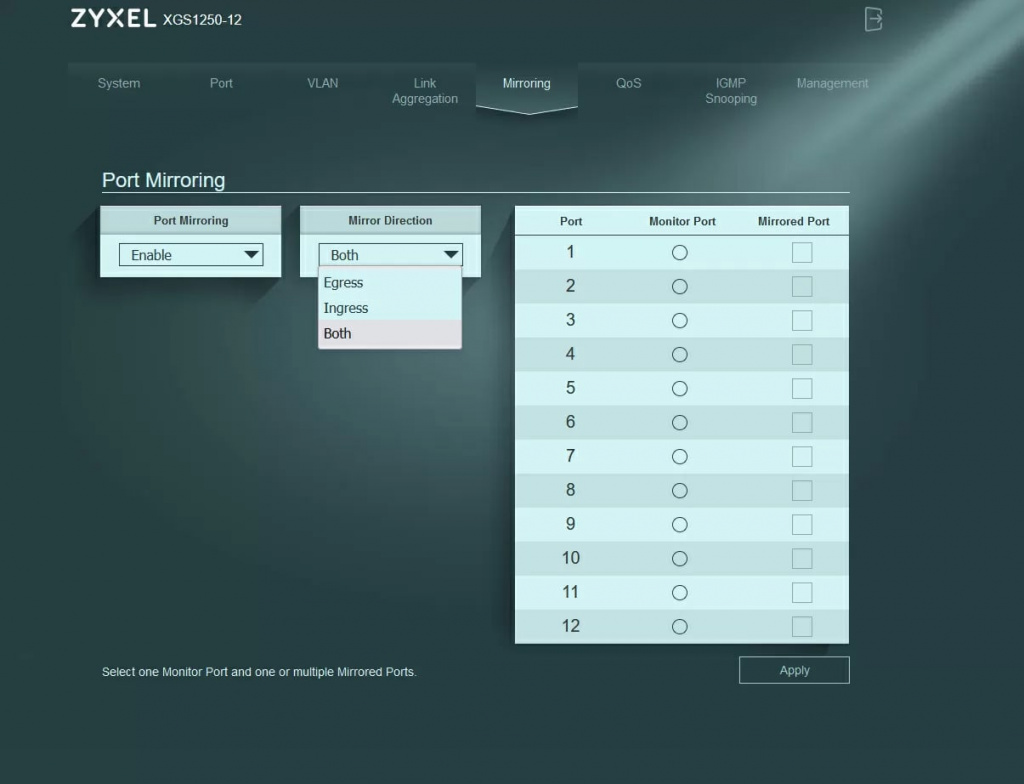Click the logout icon in top-right corner

coord(873,19)
